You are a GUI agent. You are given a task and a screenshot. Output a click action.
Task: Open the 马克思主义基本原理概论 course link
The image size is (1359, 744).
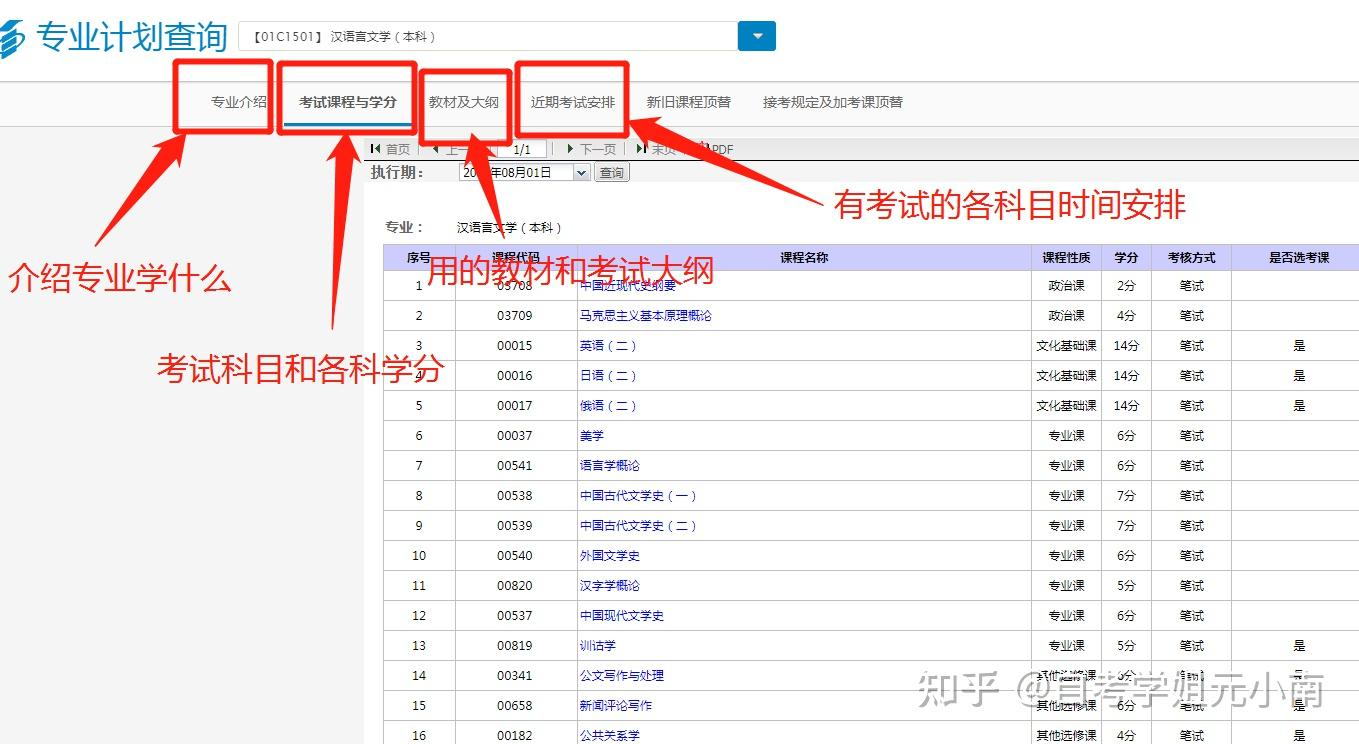(645, 316)
